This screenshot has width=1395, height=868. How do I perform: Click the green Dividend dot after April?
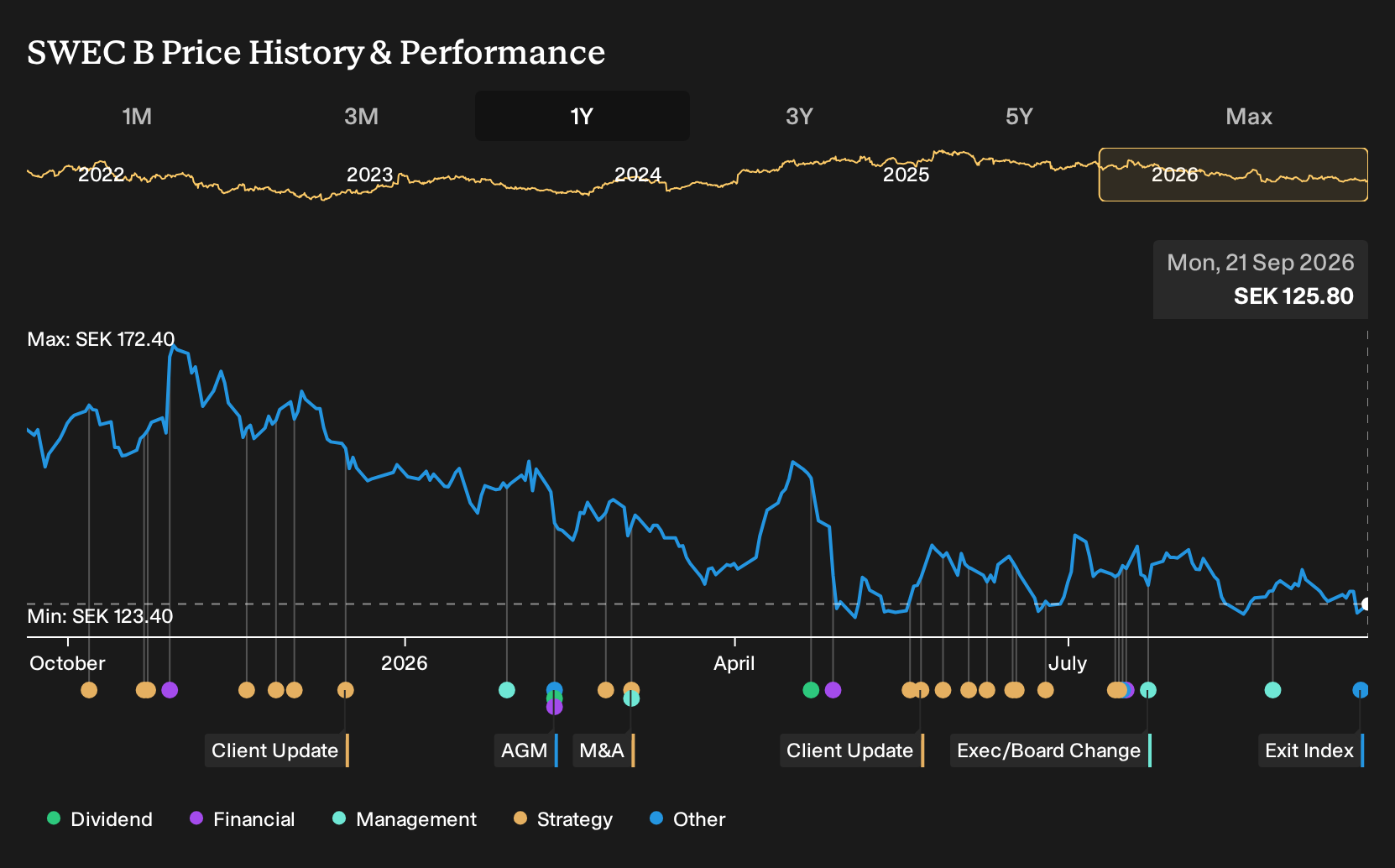pyautogui.click(x=811, y=690)
